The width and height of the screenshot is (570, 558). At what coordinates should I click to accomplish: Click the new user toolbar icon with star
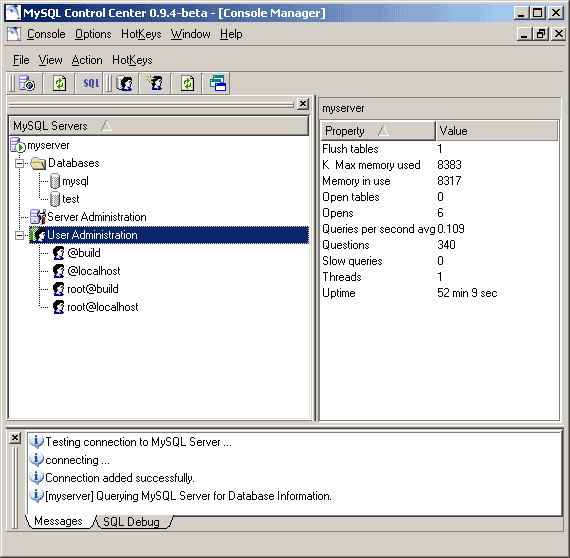coord(155,84)
